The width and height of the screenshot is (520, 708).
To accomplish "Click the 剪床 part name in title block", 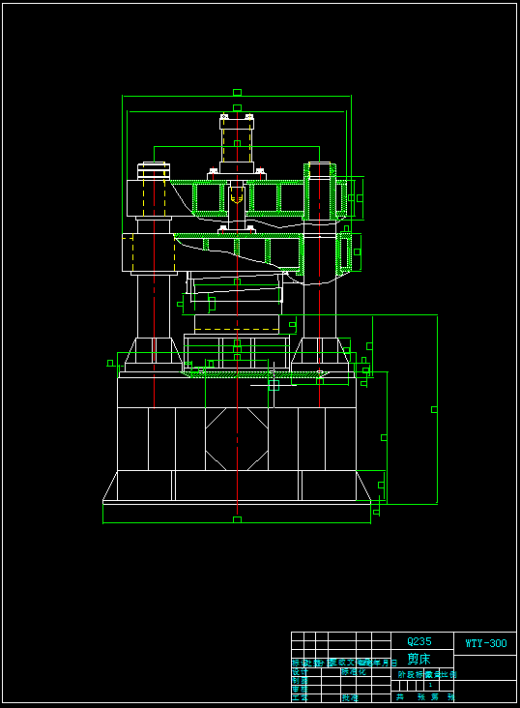I will coord(419,659).
